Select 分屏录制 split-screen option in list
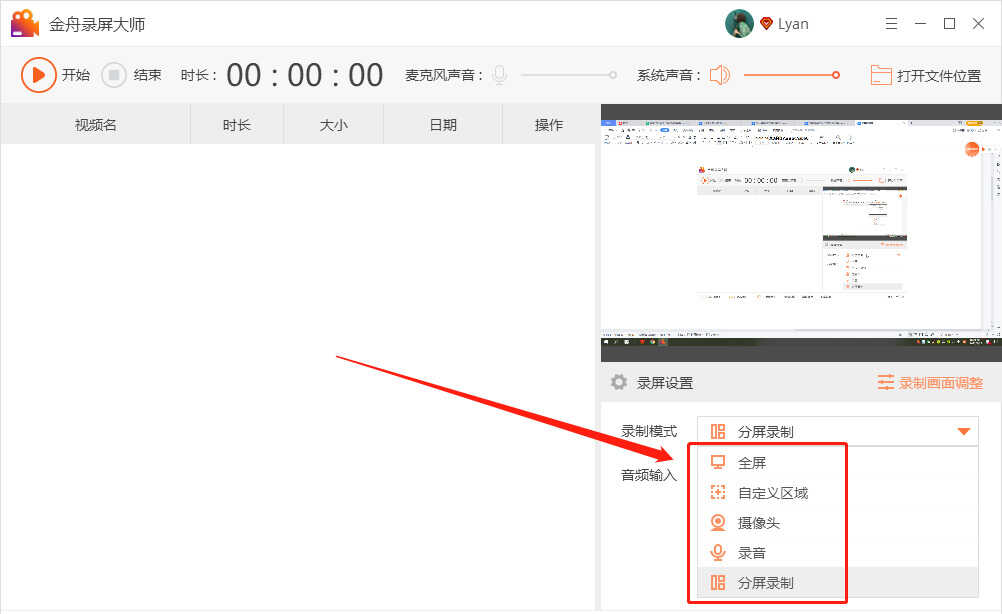This screenshot has width=1002, height=614. [765, 582]
